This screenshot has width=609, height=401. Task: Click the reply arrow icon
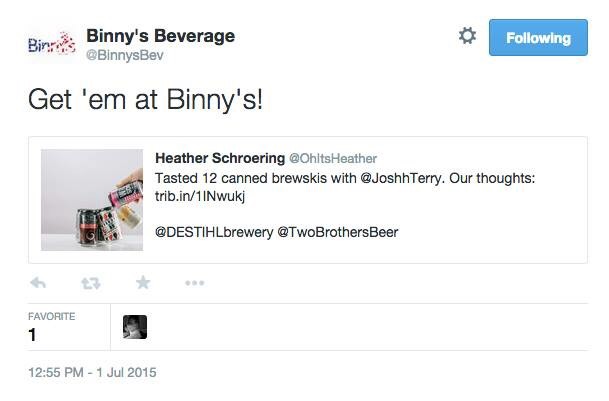(39, 283)
